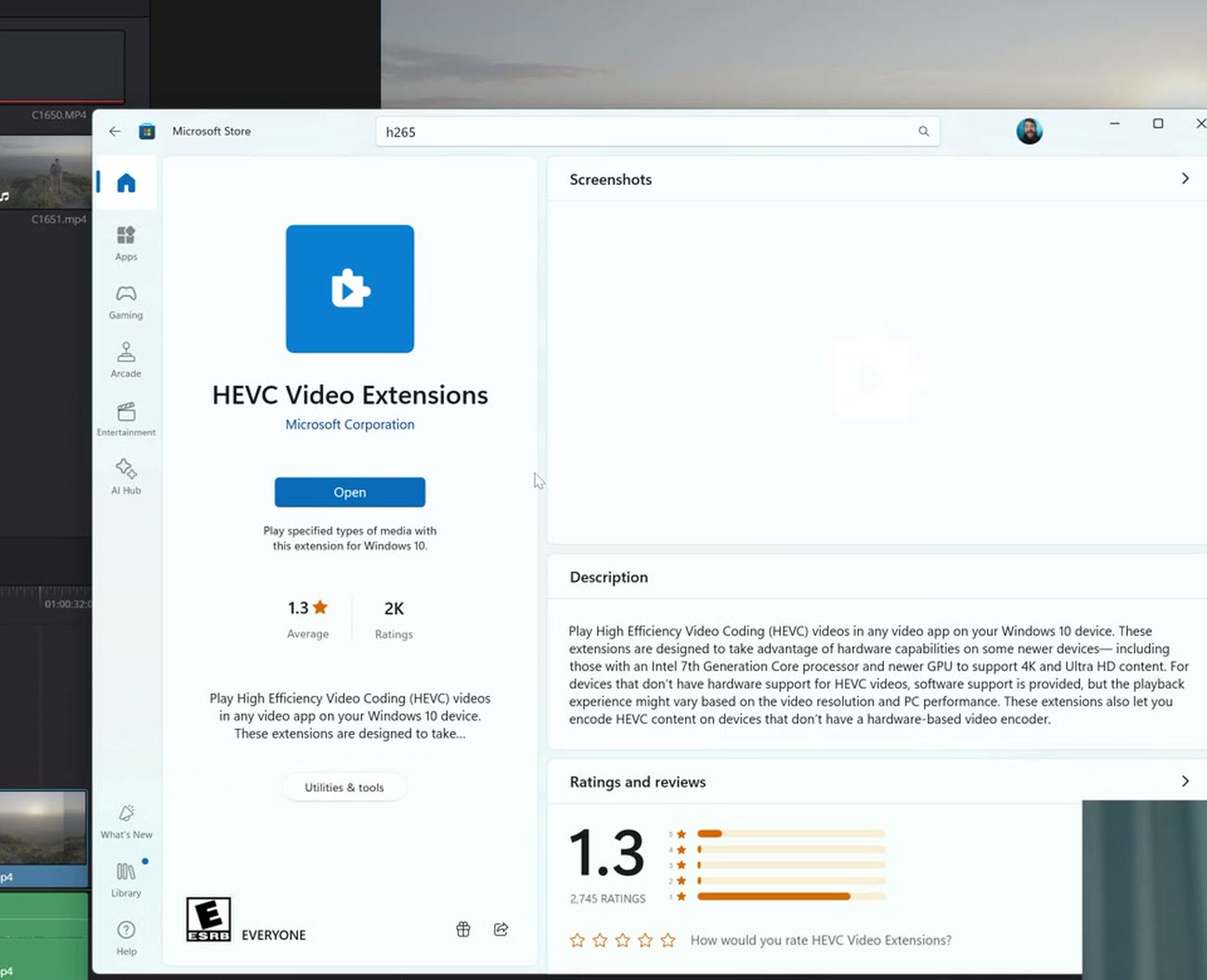Expand Ratings and reviews chevron
Image resolution: width=1207 pixels, height=980 pixels.
click(x=1185, y=781)
